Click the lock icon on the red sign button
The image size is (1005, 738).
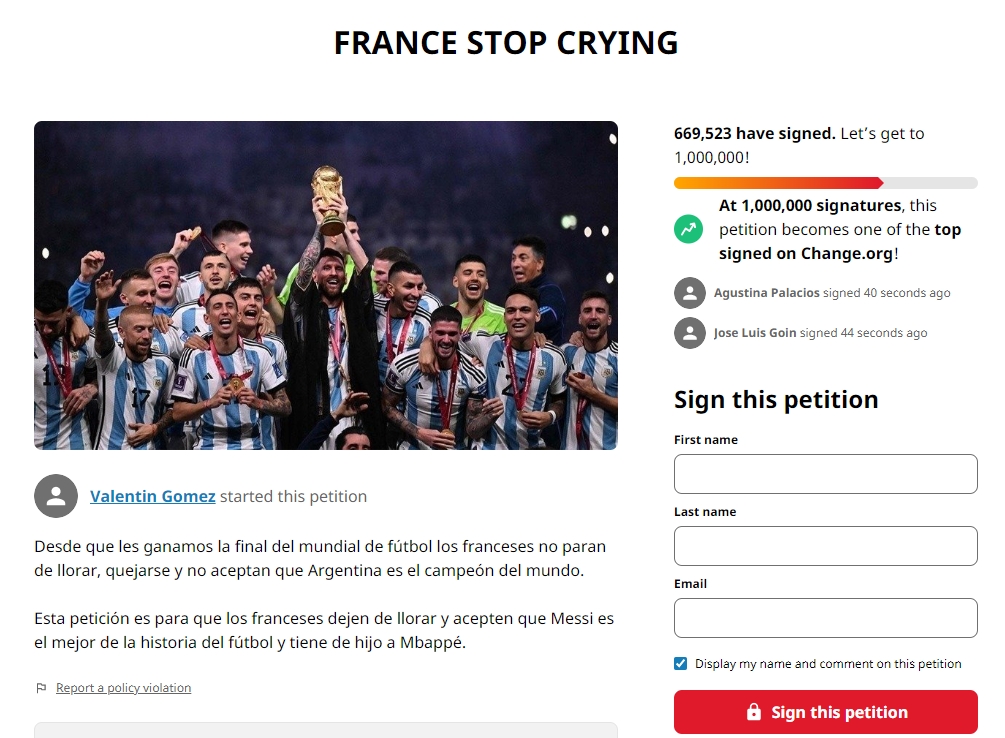click(x=754, y=712)
